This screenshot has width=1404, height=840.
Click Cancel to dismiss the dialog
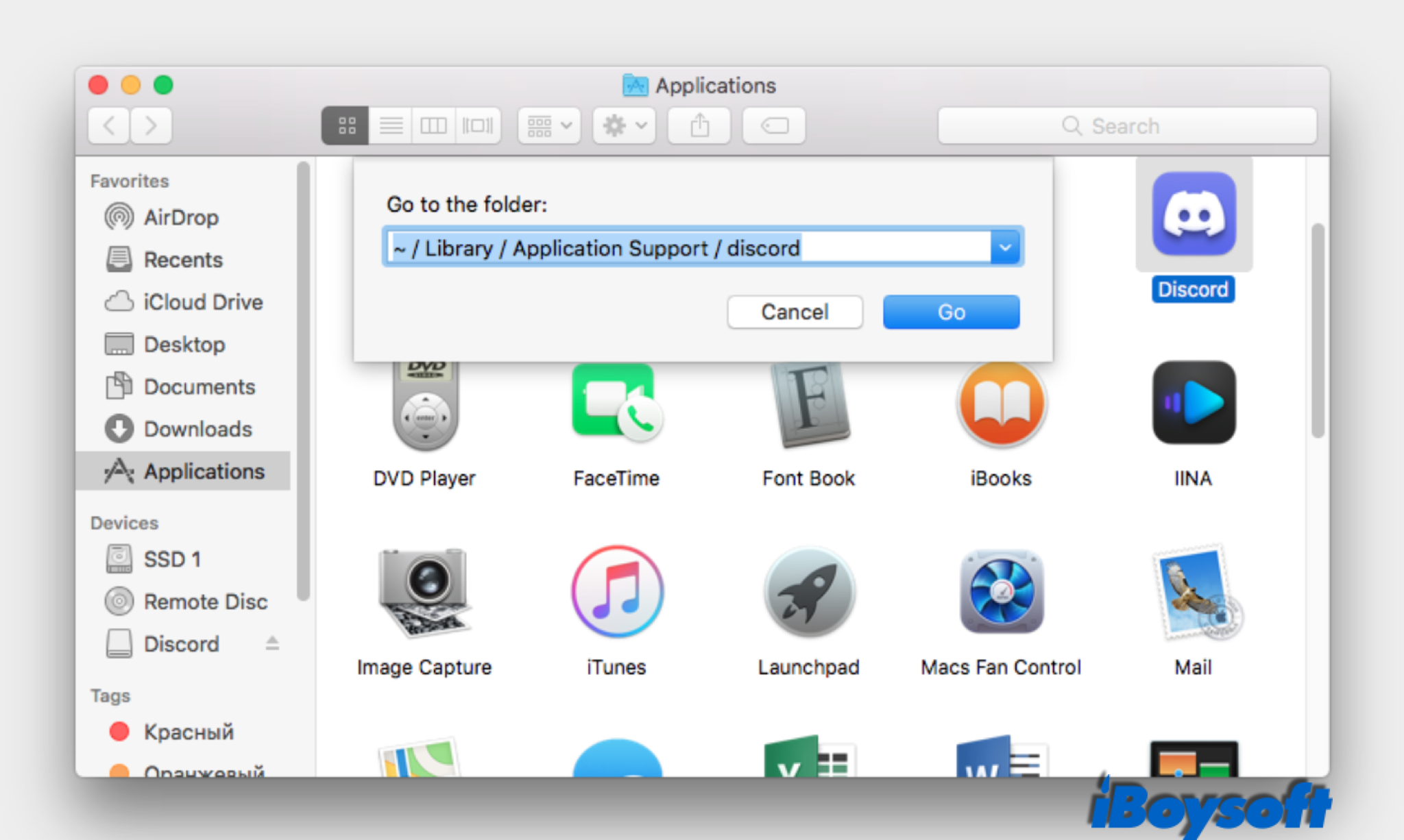coord(796,312)
